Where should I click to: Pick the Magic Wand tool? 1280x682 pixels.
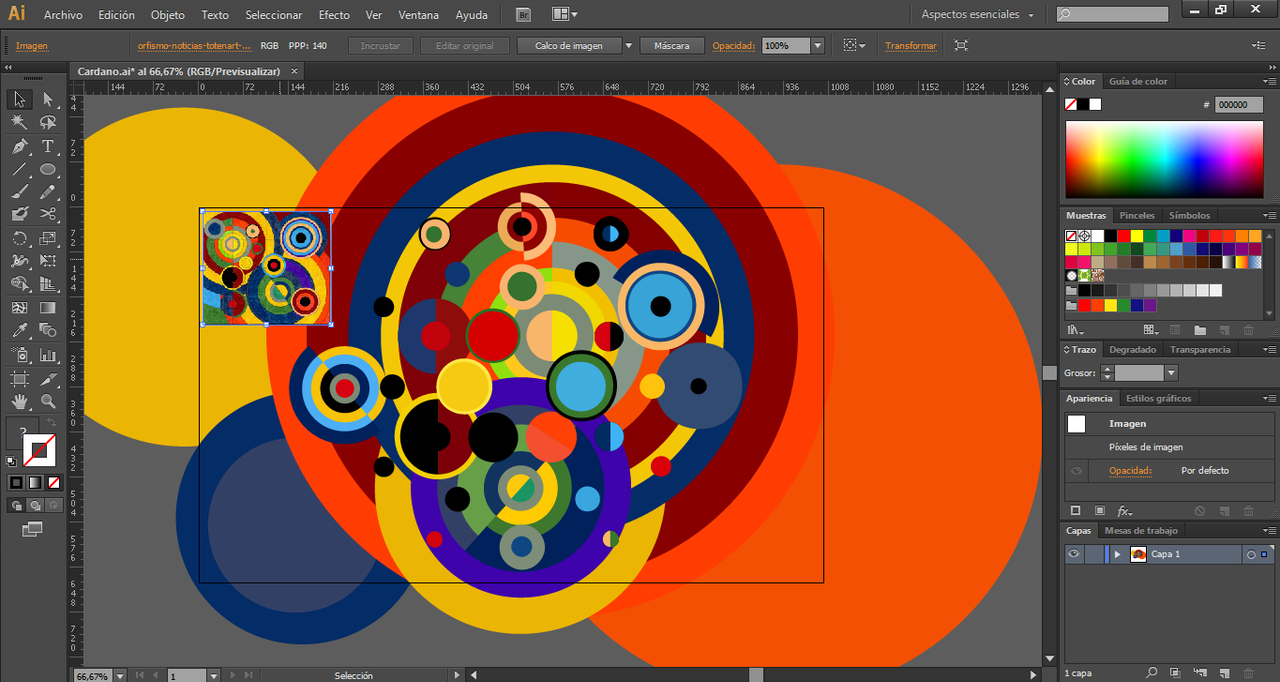point(19,122)
